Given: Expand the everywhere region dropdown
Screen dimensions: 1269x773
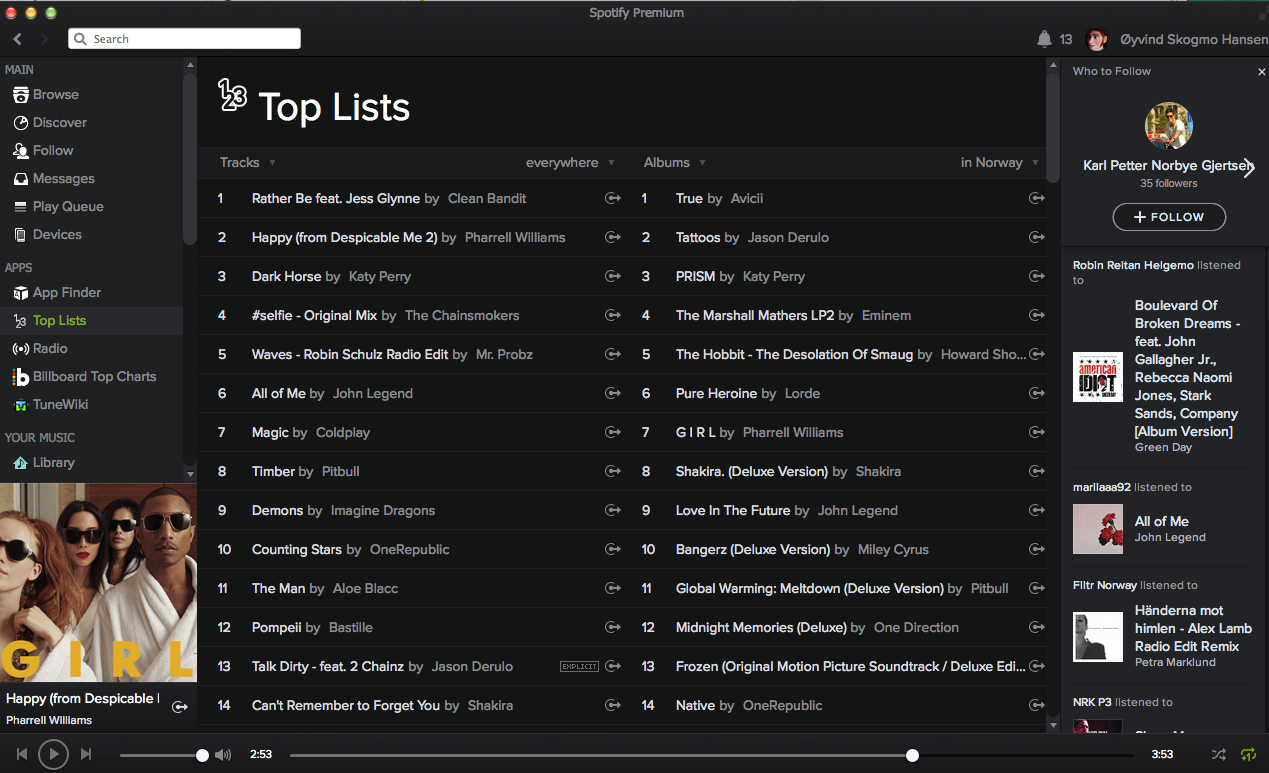Looking at the screenshot, I should (x=570, y=162).
